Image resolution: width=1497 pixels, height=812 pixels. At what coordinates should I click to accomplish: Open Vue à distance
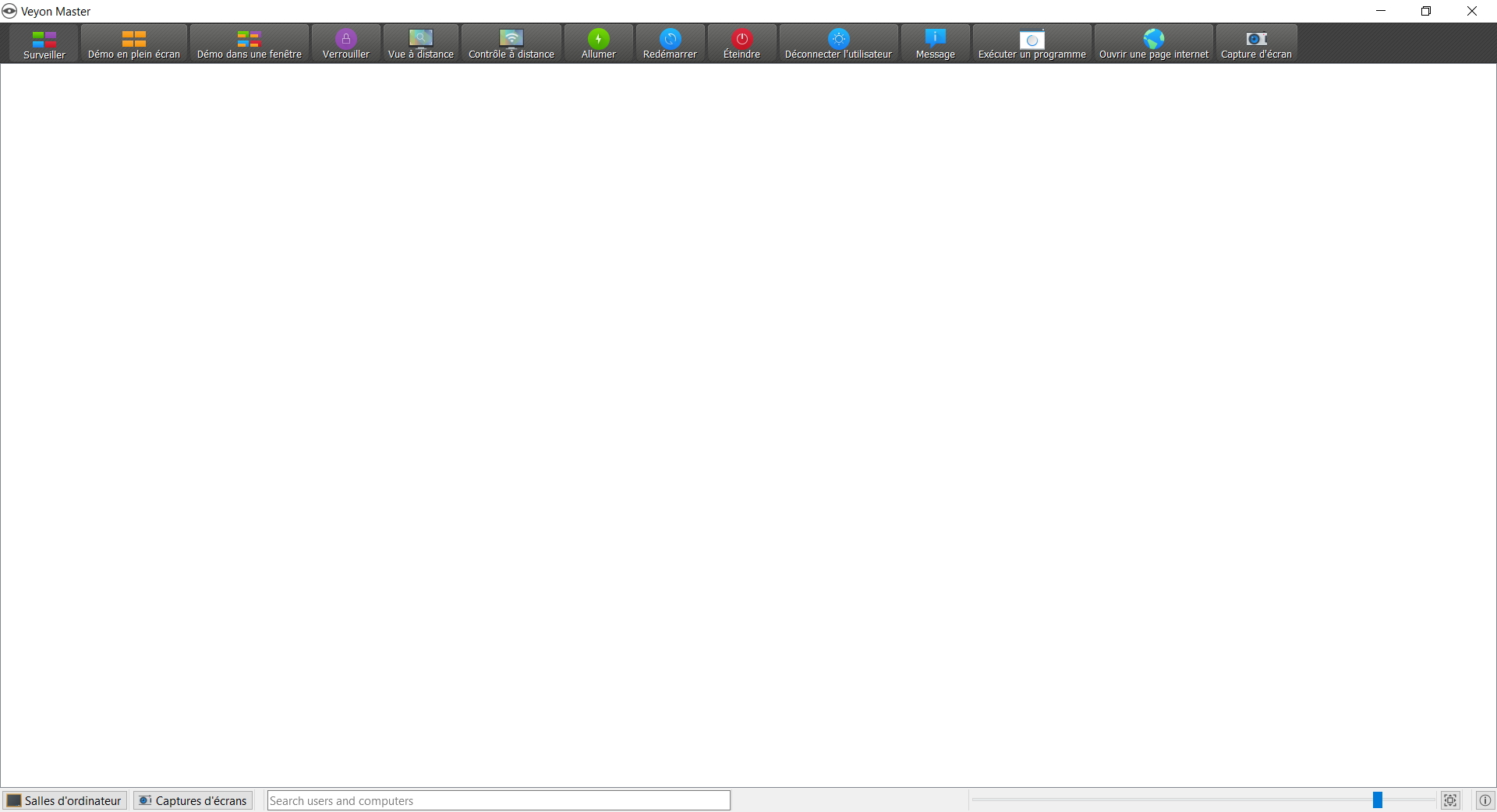421,44
